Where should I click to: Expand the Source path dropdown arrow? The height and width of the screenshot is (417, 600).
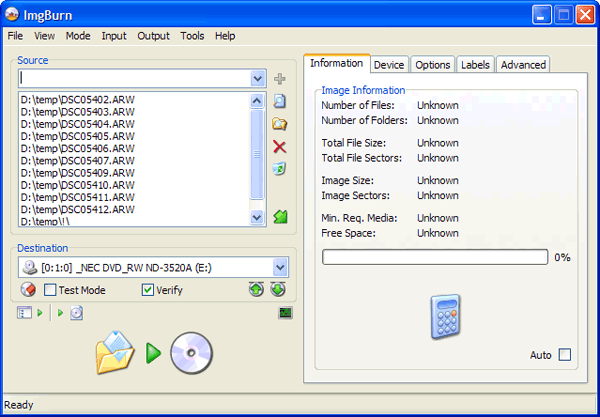coord(258,79)
